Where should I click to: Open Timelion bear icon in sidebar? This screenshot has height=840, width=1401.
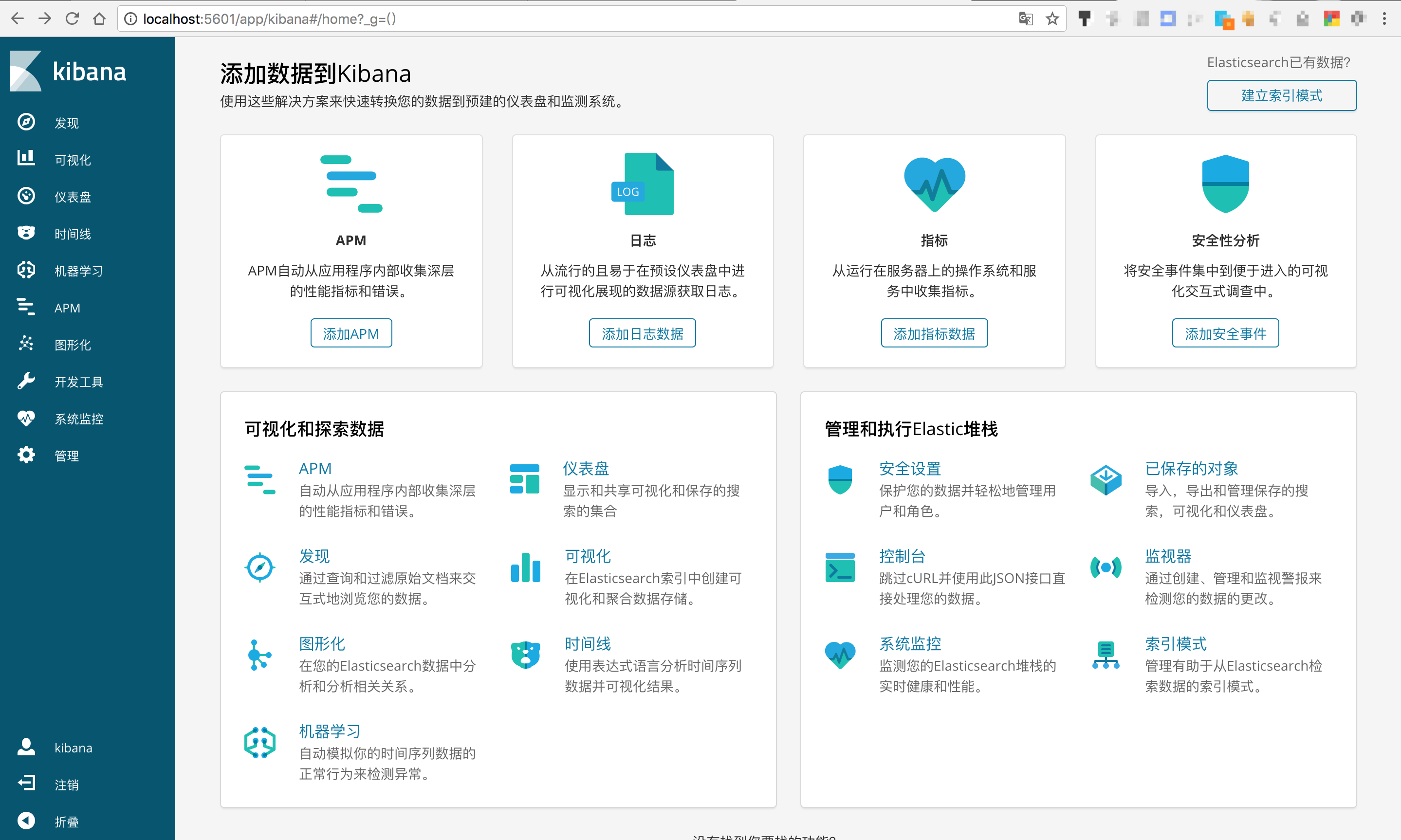(26, 233)
